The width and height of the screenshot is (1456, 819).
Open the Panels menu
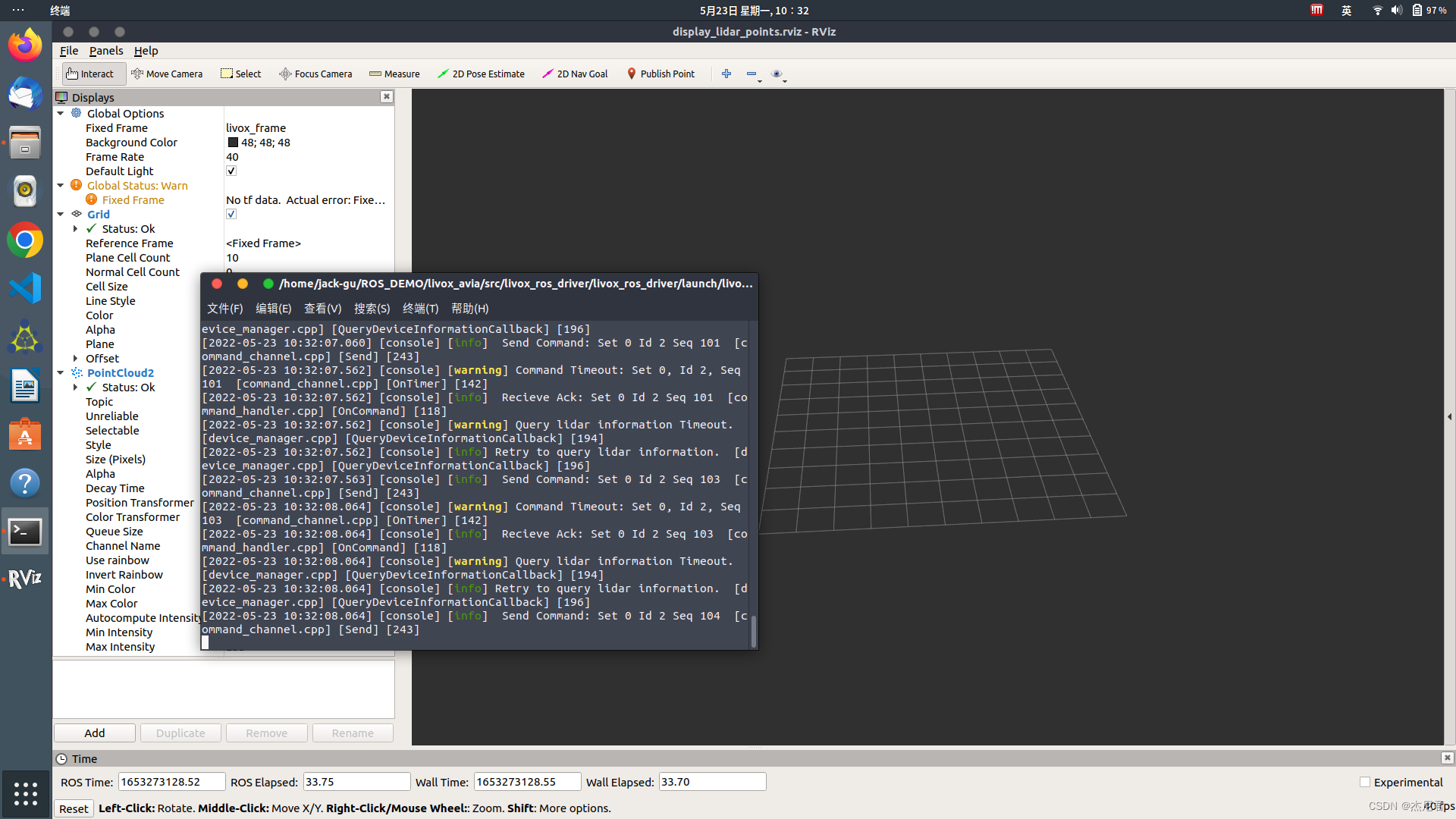coord(105,51)
